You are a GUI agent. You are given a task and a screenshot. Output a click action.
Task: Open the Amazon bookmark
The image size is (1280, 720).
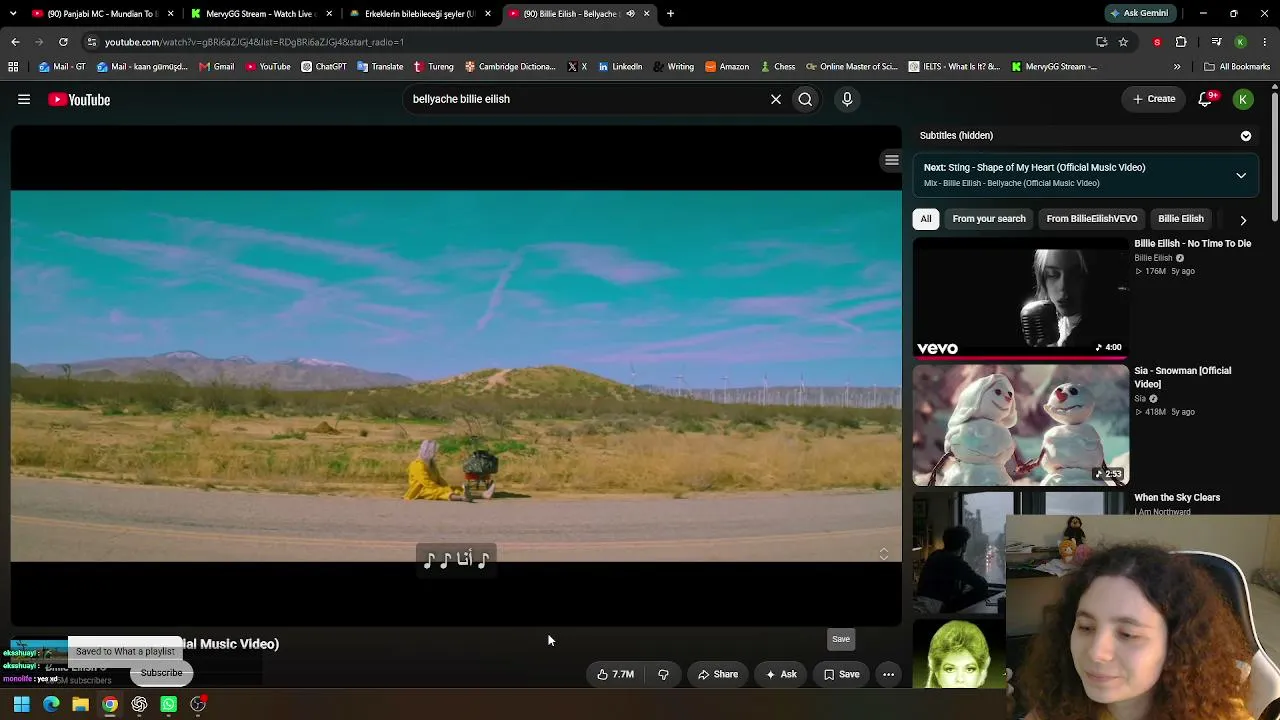pyautogui.click(x=727, y=67)
